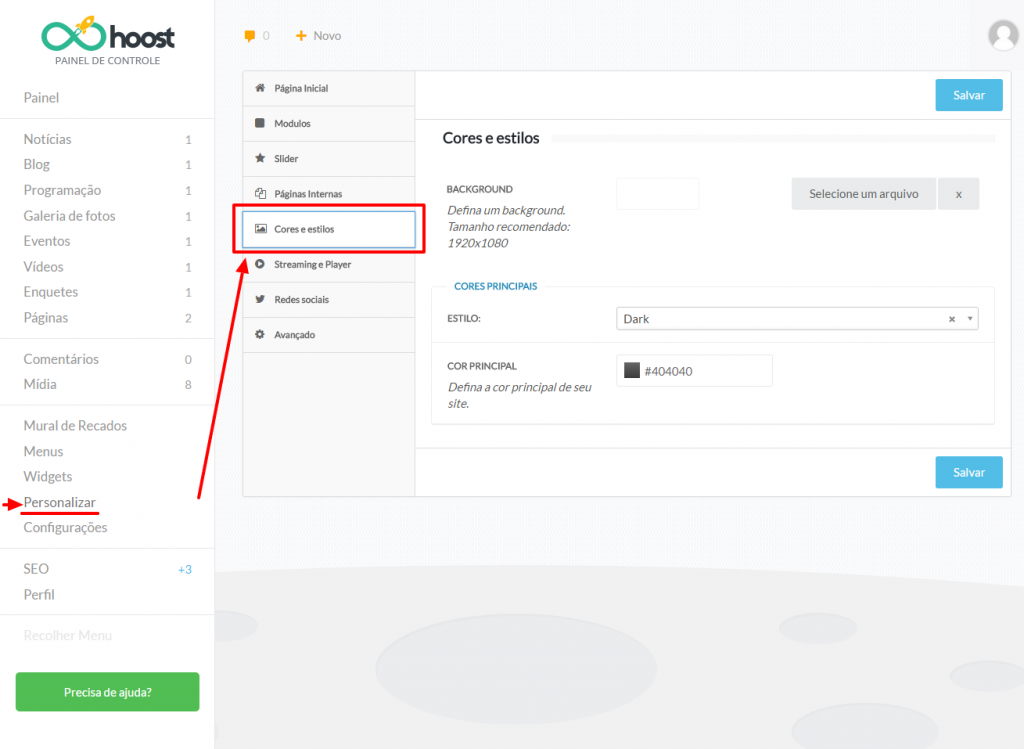This screenshot has height=749, width=1024.
Task: Select the Cores e estilos image icon
Action: 261,229
